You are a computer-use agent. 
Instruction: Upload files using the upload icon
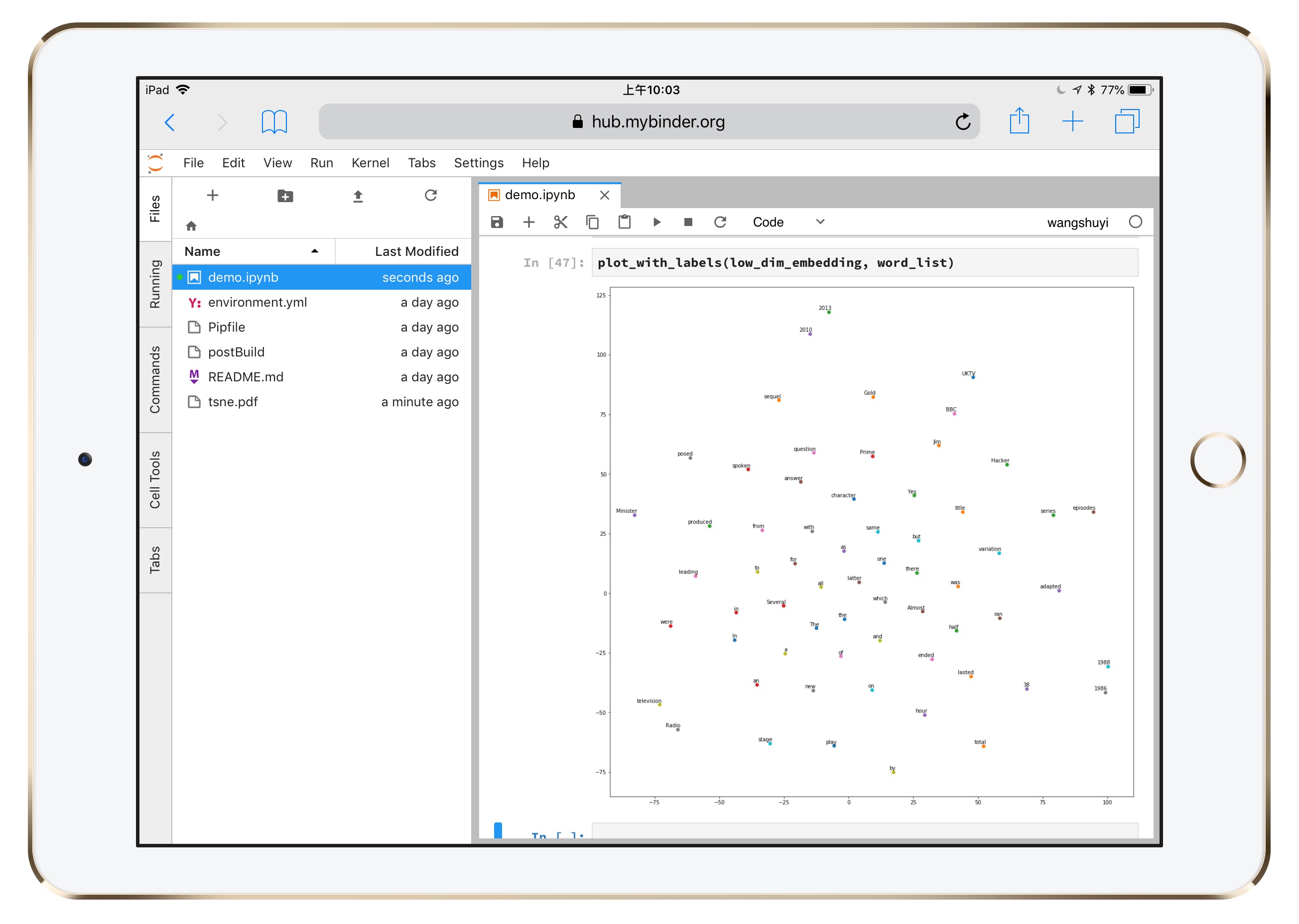[x=358, y=196]
